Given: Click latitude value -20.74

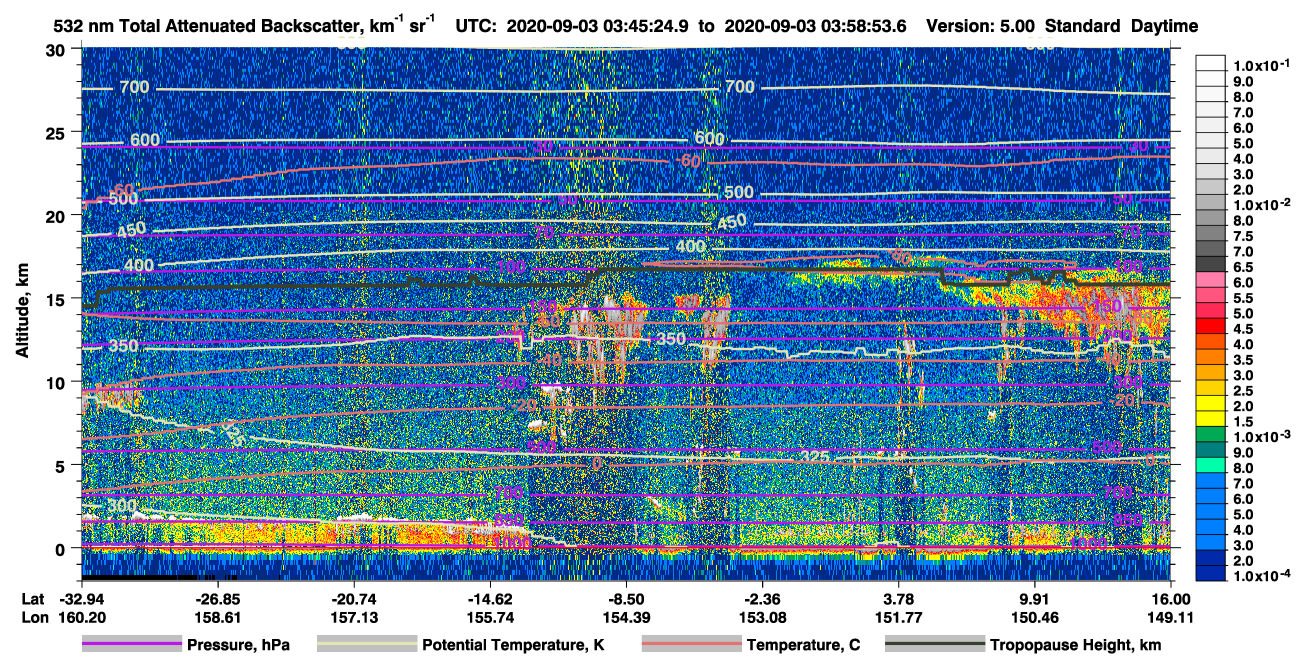Looking at the screenshot, I should coord(353,599).
